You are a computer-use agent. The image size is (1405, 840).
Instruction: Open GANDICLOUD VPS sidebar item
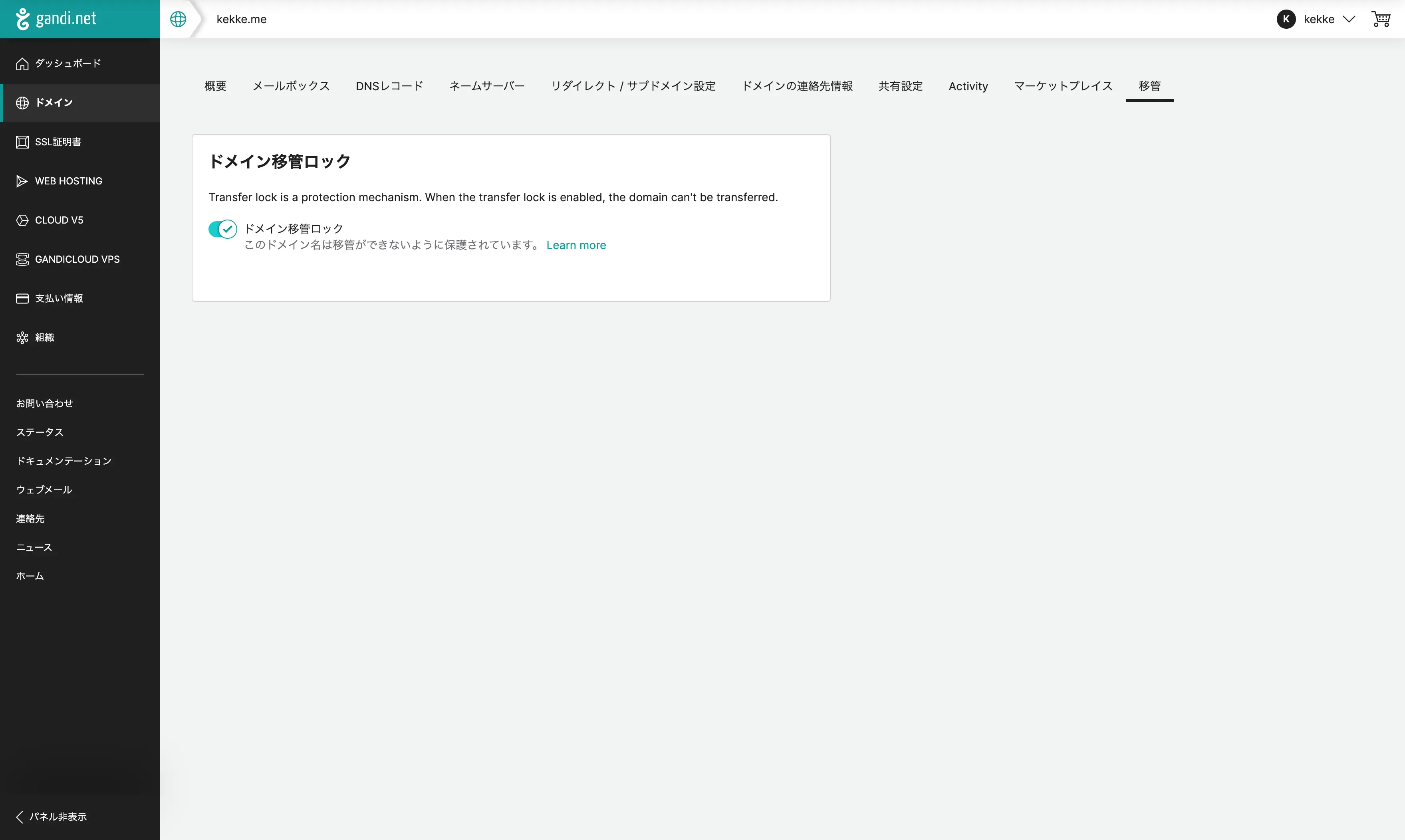pyautogui.click(x=77, y=259)
